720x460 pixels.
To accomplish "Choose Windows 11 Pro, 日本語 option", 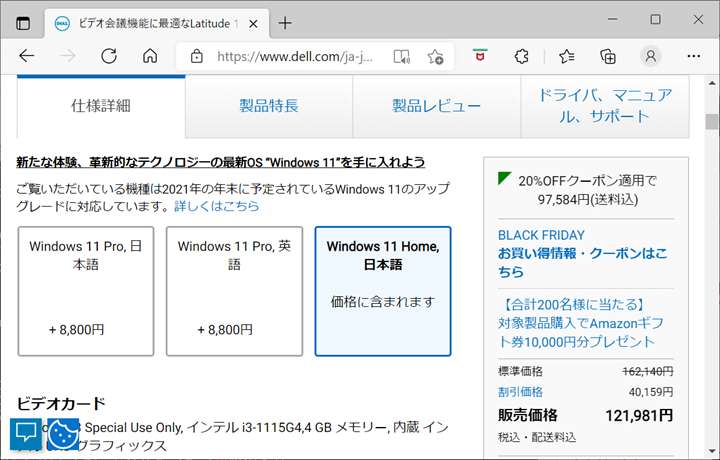I will click(86, 291).
